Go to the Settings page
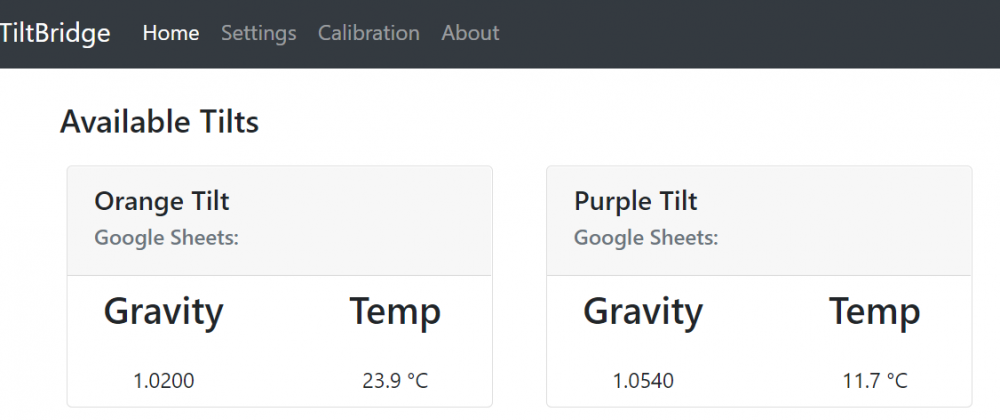 pos(258,33)
